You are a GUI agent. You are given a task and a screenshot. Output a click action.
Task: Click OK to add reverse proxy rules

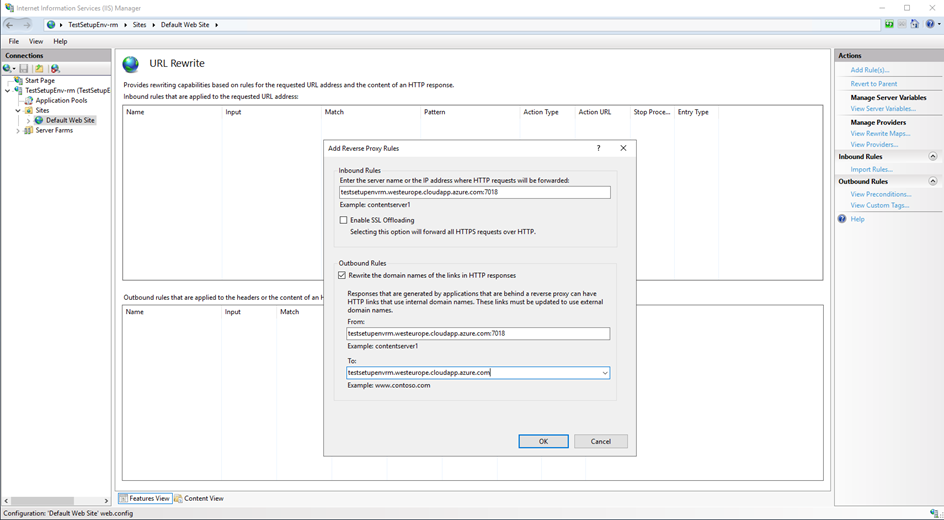pos(543,441)
